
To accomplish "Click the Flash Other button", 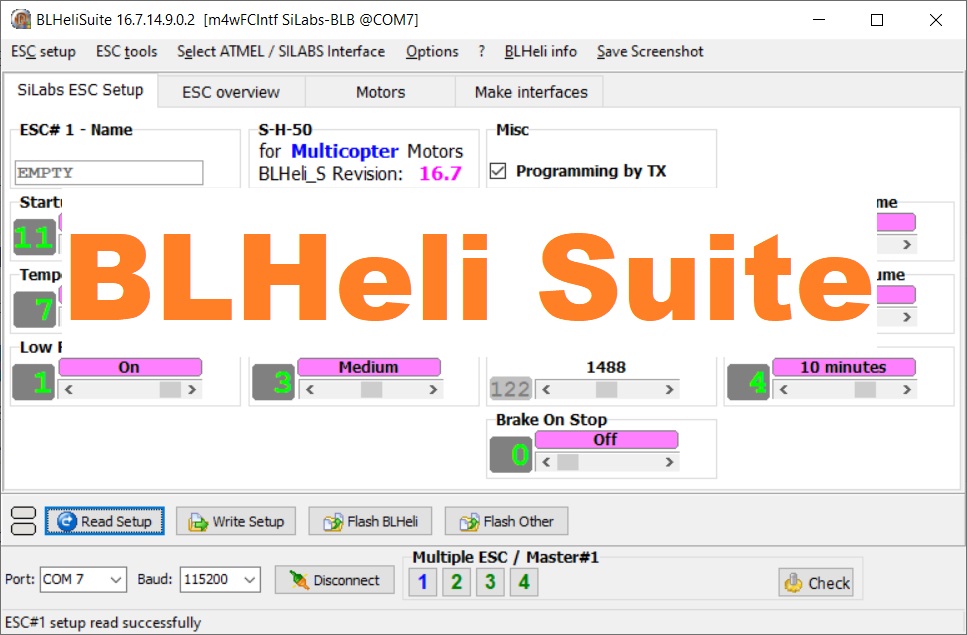I will tap(506, 521).
